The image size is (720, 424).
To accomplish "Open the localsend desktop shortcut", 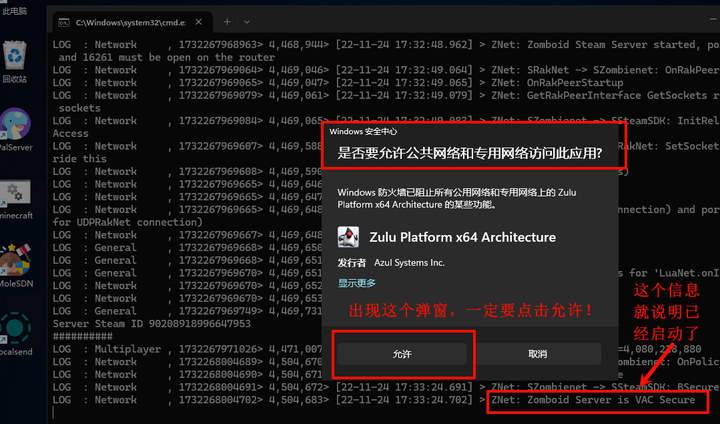I will pos(15,334).
